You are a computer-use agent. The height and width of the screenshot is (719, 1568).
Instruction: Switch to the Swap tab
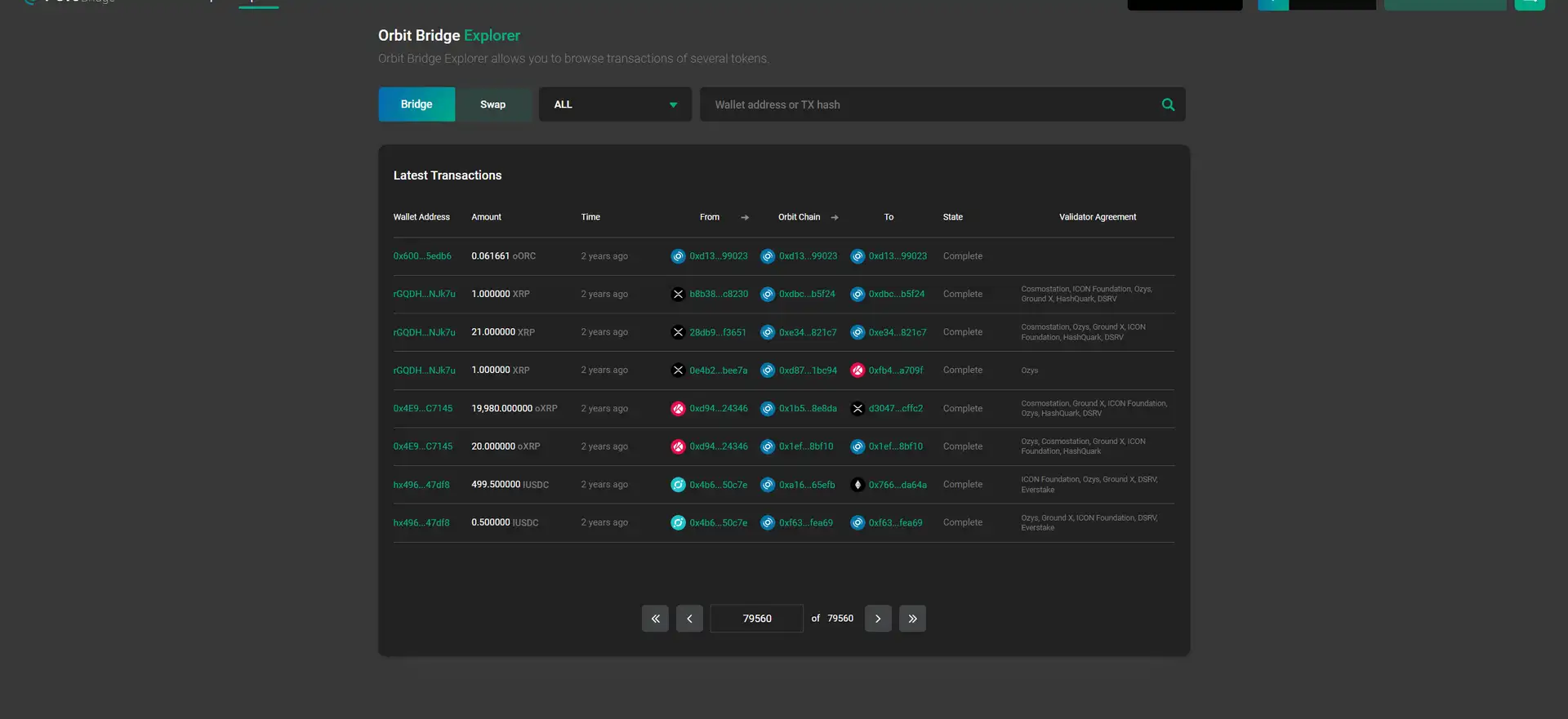click(x=492, y=104)
